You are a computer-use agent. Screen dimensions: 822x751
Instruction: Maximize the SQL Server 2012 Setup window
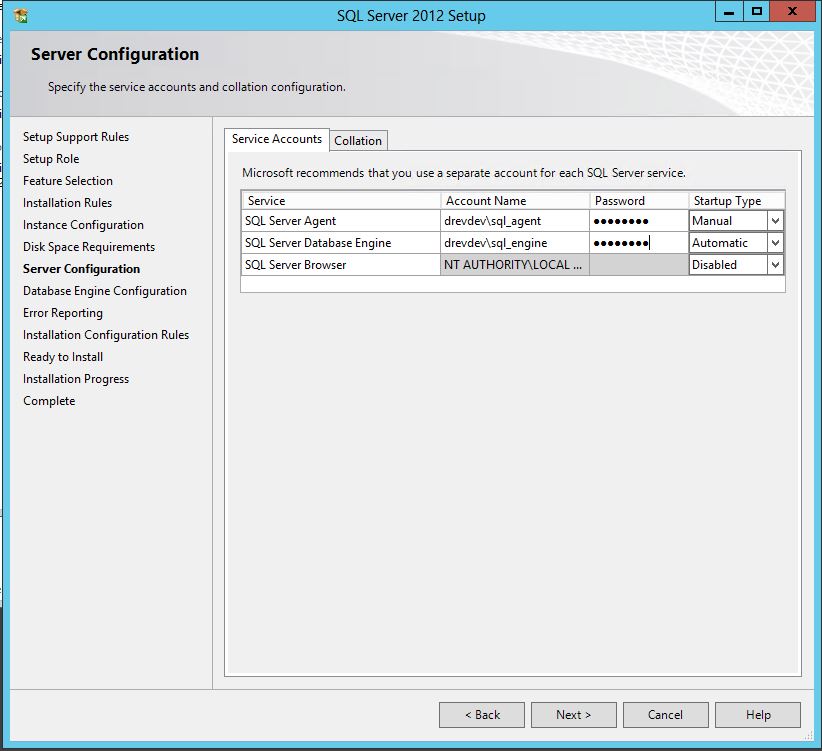[756, 12]
